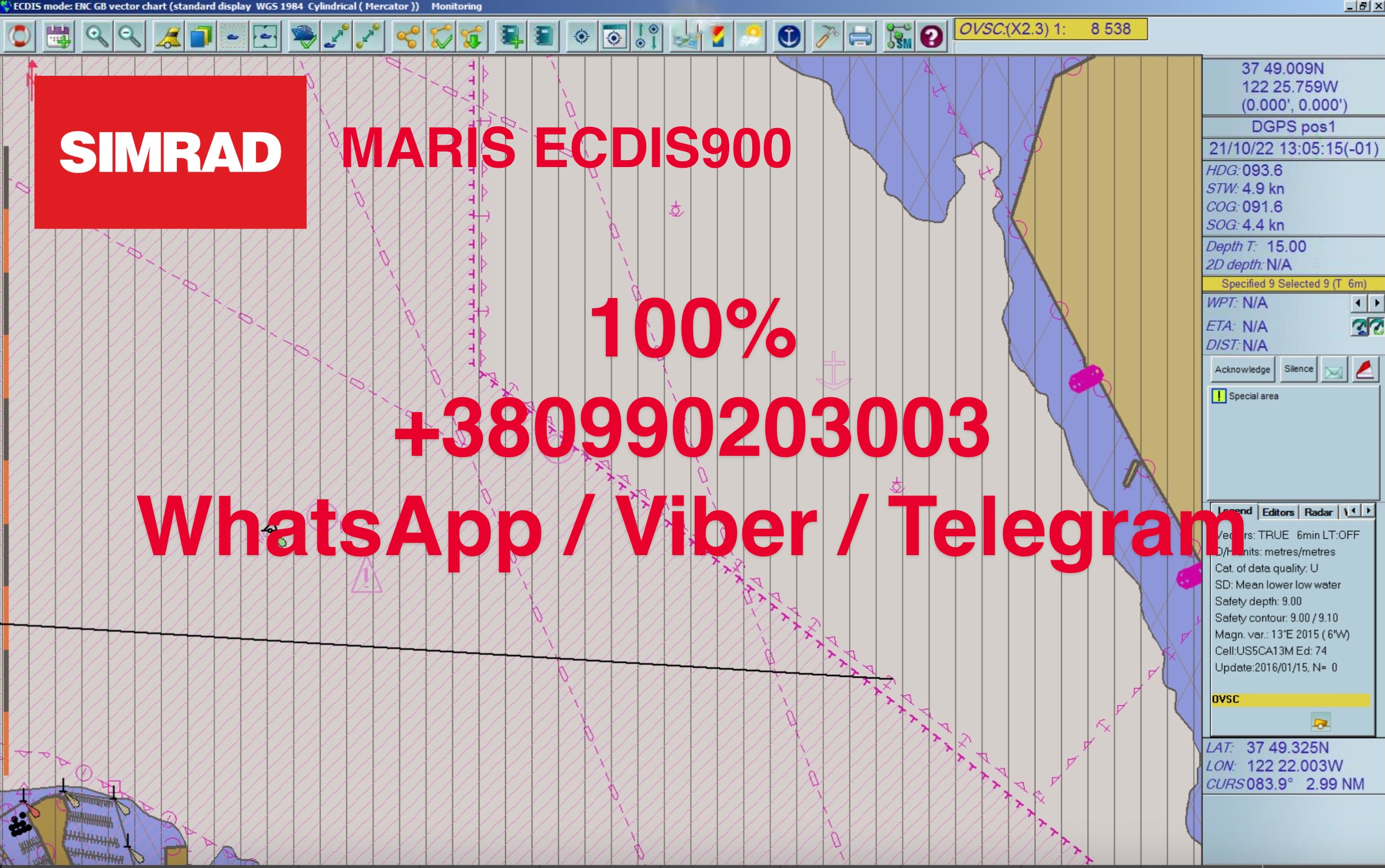Click the Specified 9 Selected 9 bar
The width and height of the screenshot is (1385, 868).
coord(1294,284)
